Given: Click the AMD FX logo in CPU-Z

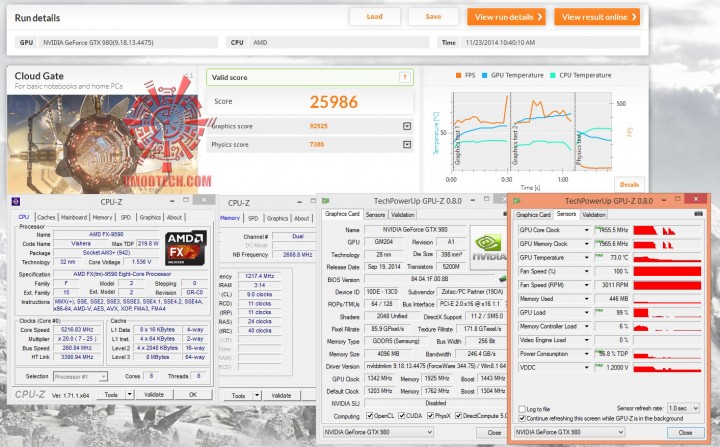Looking at the screenshot, I should click(x=186, y=248).
